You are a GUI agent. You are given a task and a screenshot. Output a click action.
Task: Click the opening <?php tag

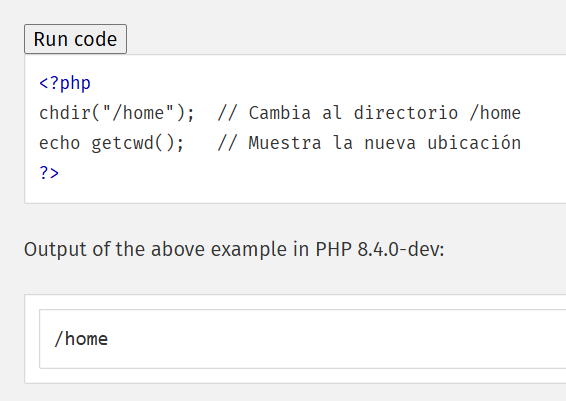[x=65, y=83]
